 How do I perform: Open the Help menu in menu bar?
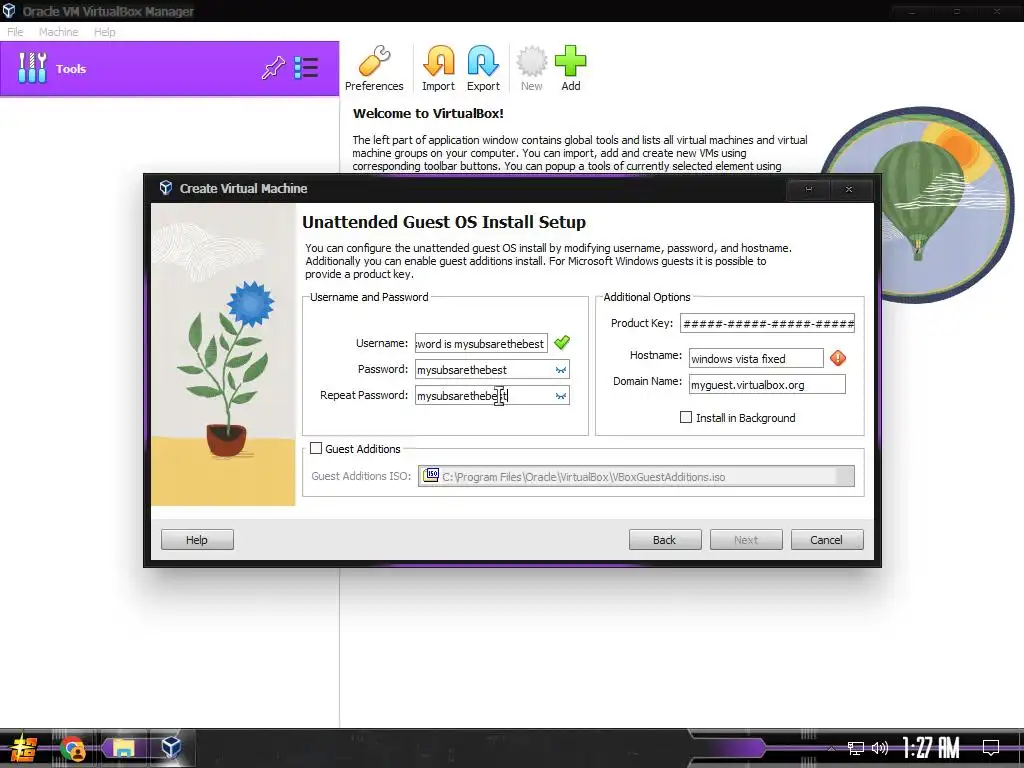click(104, 31)
